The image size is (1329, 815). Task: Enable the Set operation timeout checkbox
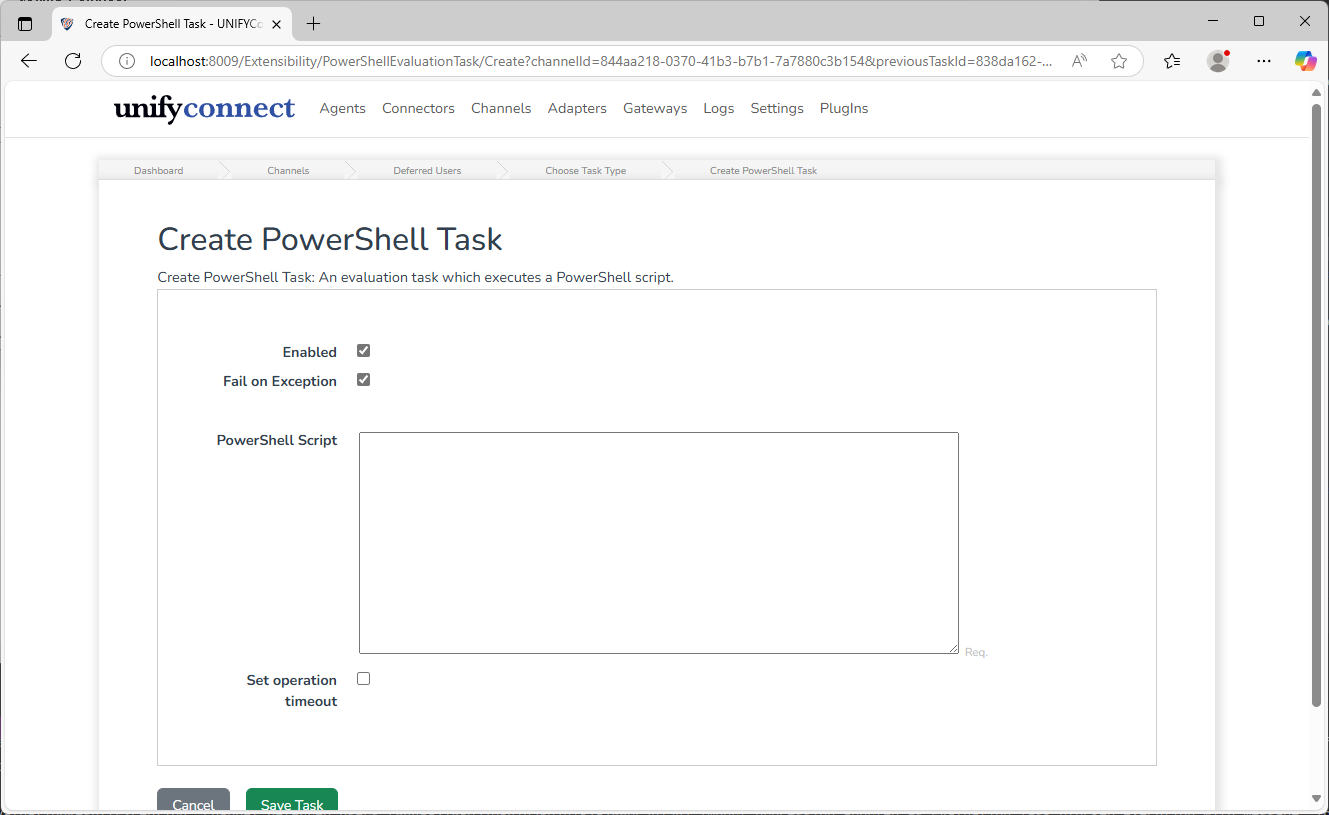tap(364, 679)
